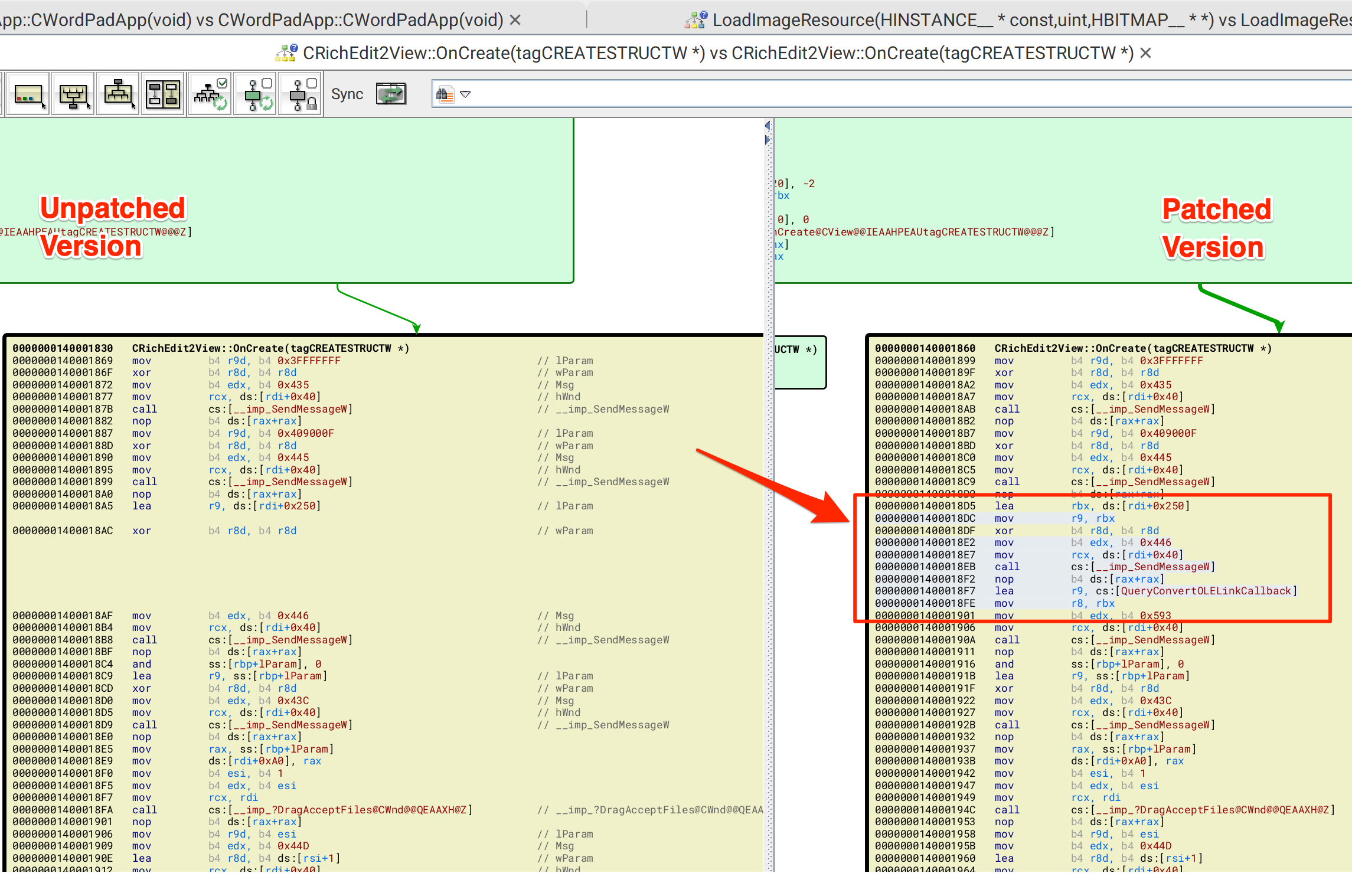This screenshot has width=1352, height=896.
Task: Click unpatched SendMessageW call at 000000014000187B
Action: [182, 409]
